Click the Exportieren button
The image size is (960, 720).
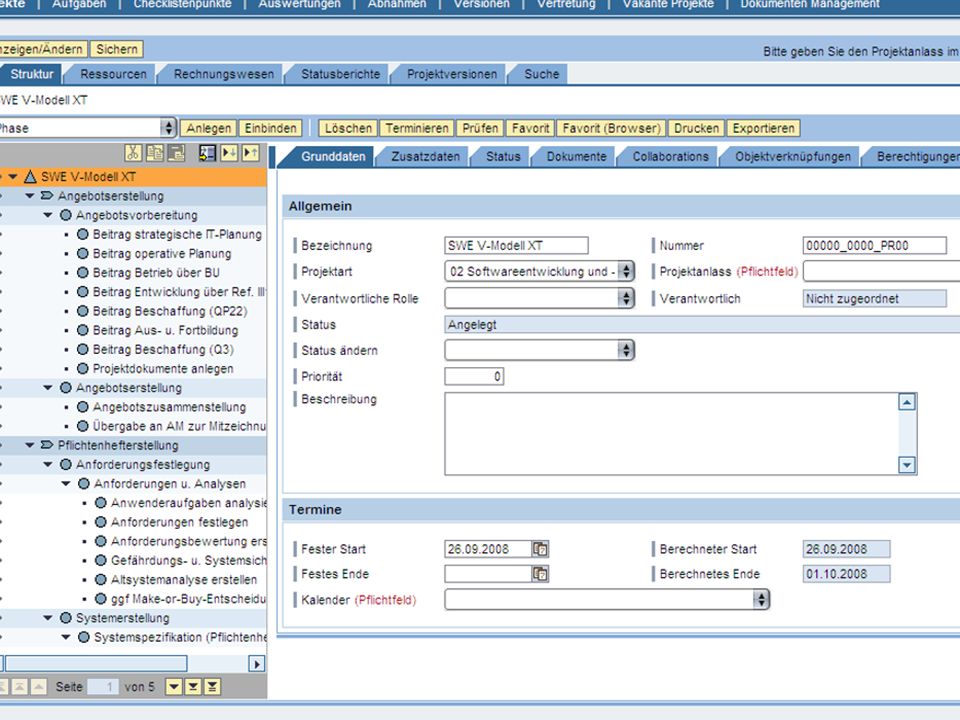[763, 128]
